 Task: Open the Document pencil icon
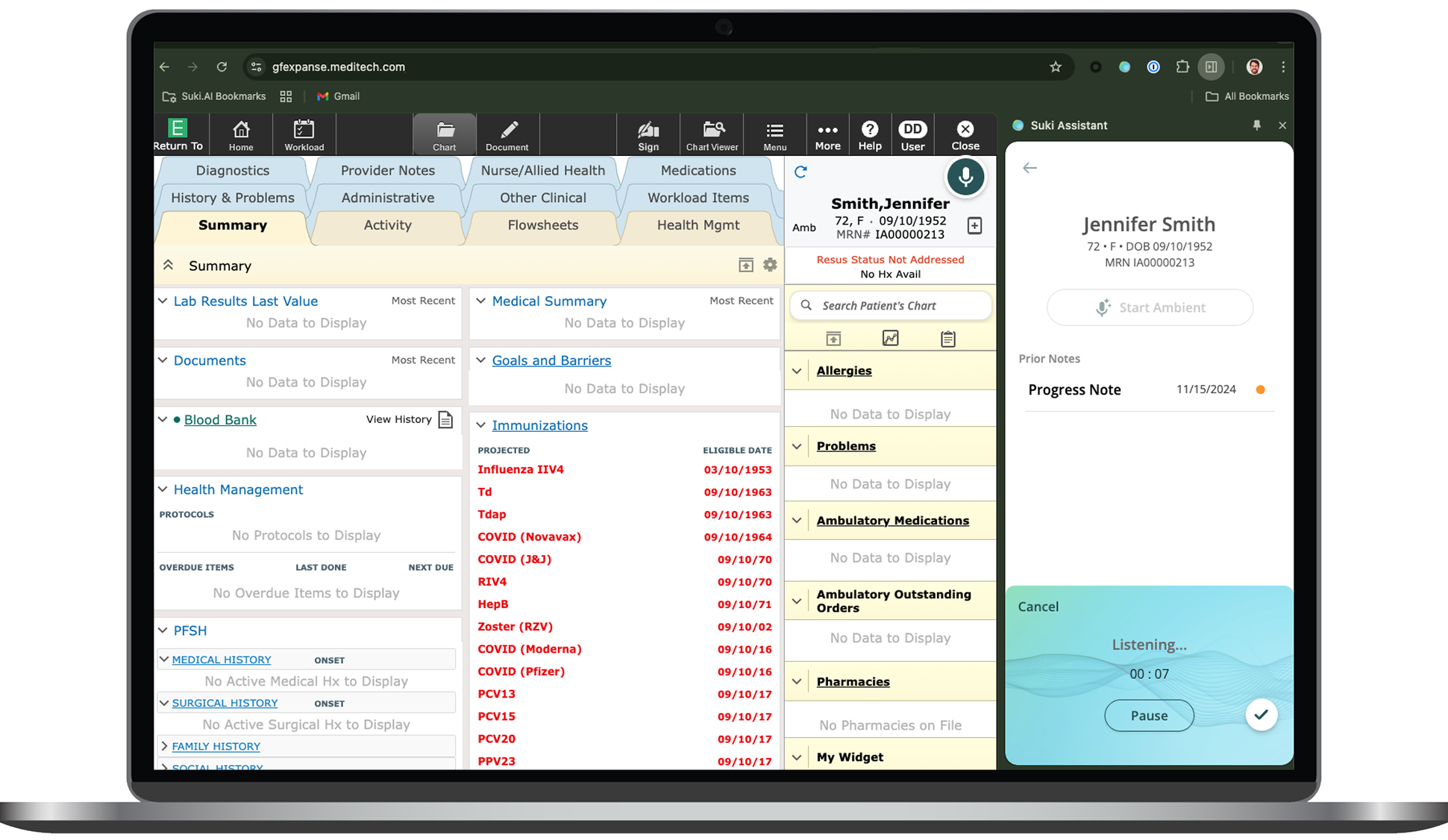tap(507, 135)
